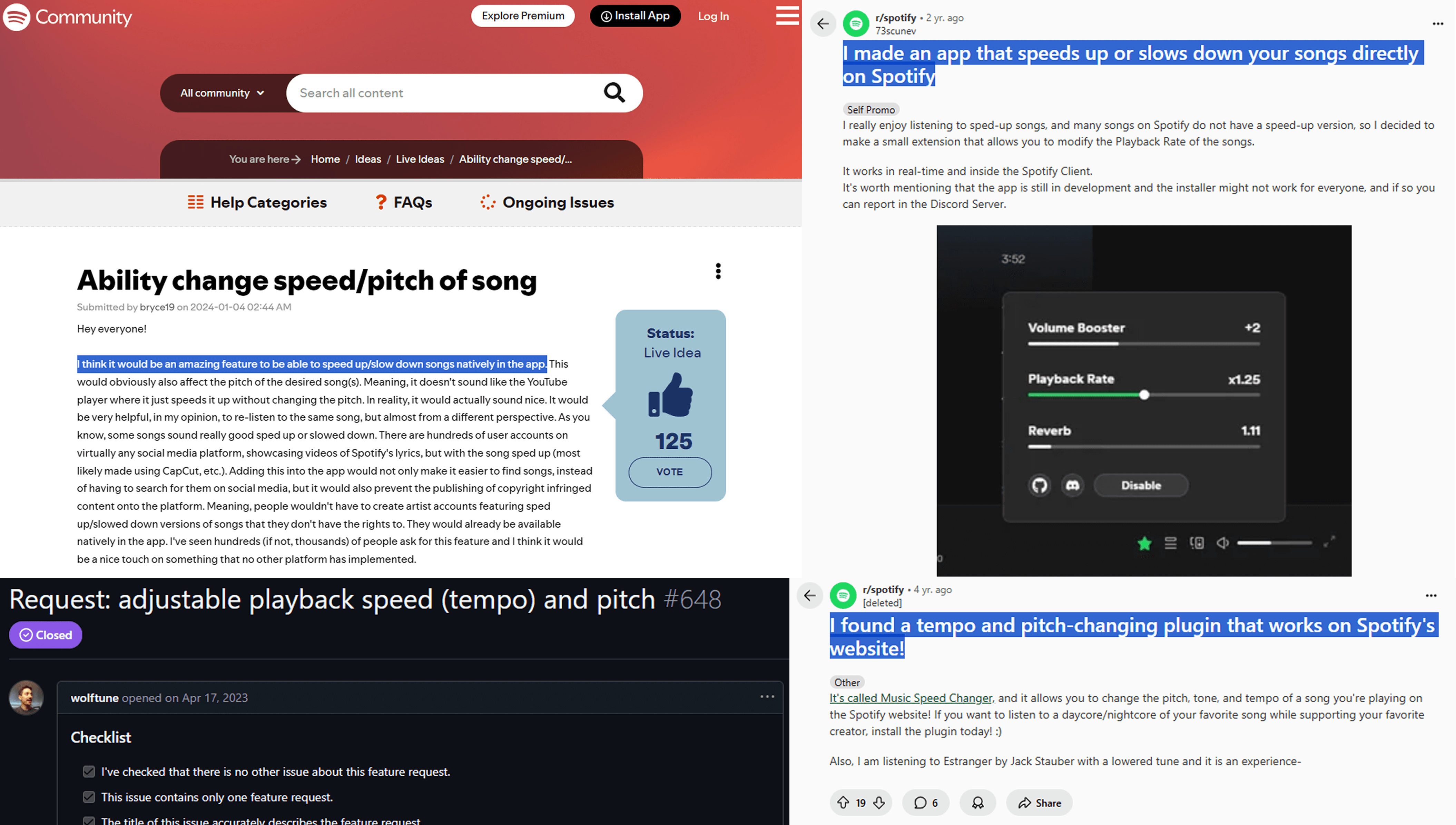Toggle the 'title accurately describes' checkbox
1456x825 pixels.
coord(89,821)
